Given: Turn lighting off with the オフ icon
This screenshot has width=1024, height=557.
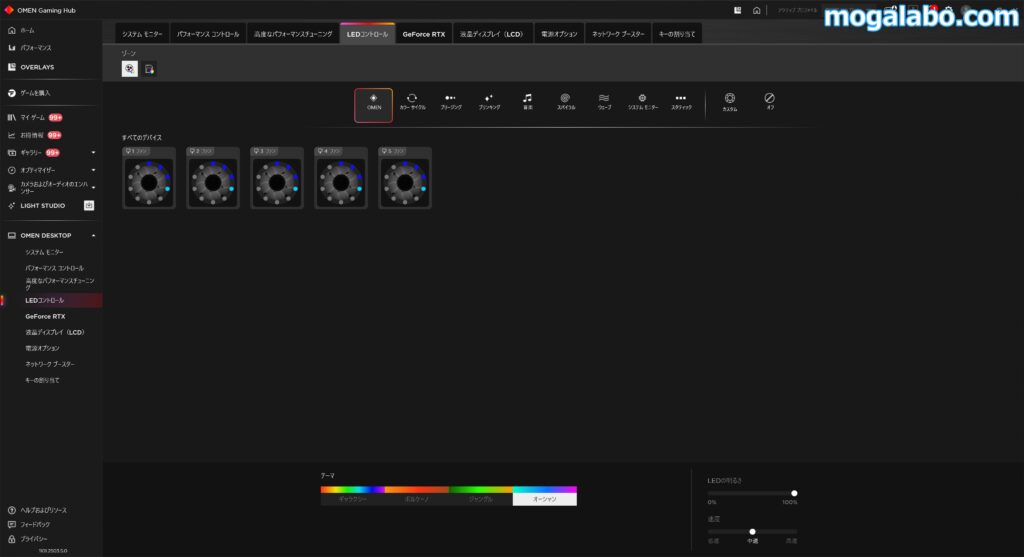Looking at the screenshot, I should point(769,101).
